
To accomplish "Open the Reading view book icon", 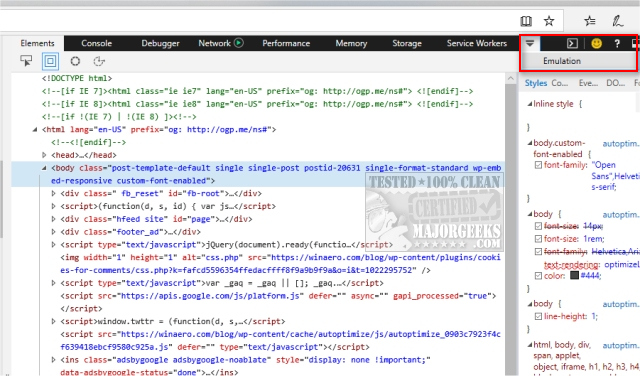I will (x=526, y=21).
